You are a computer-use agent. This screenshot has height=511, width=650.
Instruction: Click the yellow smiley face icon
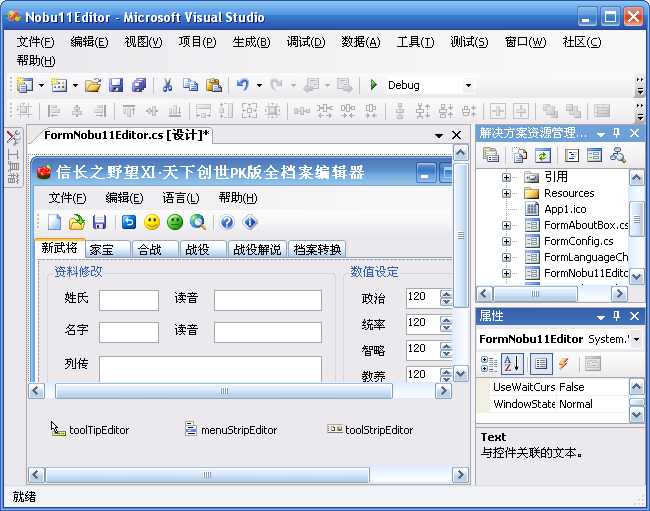click(152, 223)
